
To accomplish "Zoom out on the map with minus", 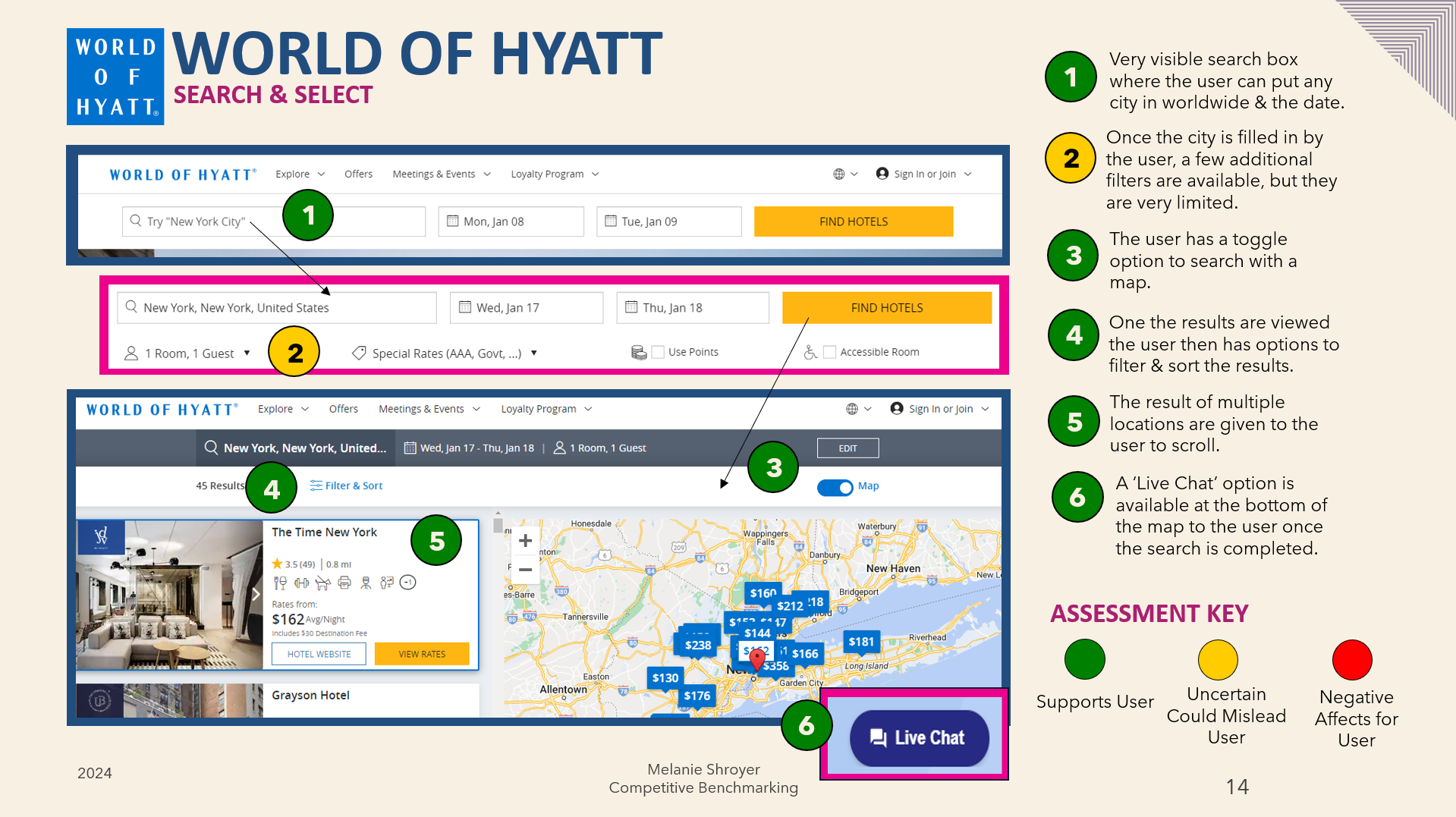I will pyautogui.click(x=525, y=570).
